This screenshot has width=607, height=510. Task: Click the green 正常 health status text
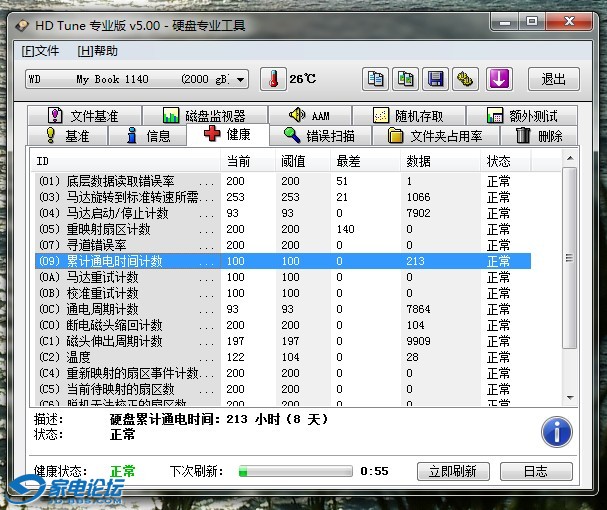pos(123,471)
